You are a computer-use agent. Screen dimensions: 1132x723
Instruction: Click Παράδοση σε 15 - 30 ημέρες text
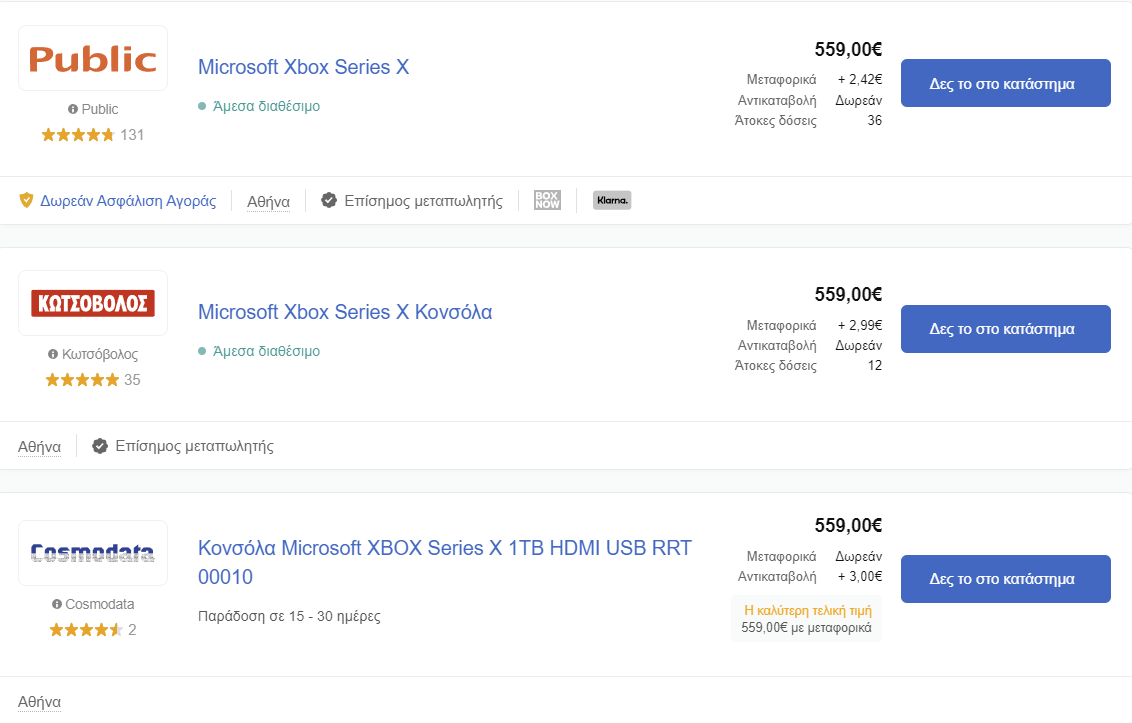point(289,616)
